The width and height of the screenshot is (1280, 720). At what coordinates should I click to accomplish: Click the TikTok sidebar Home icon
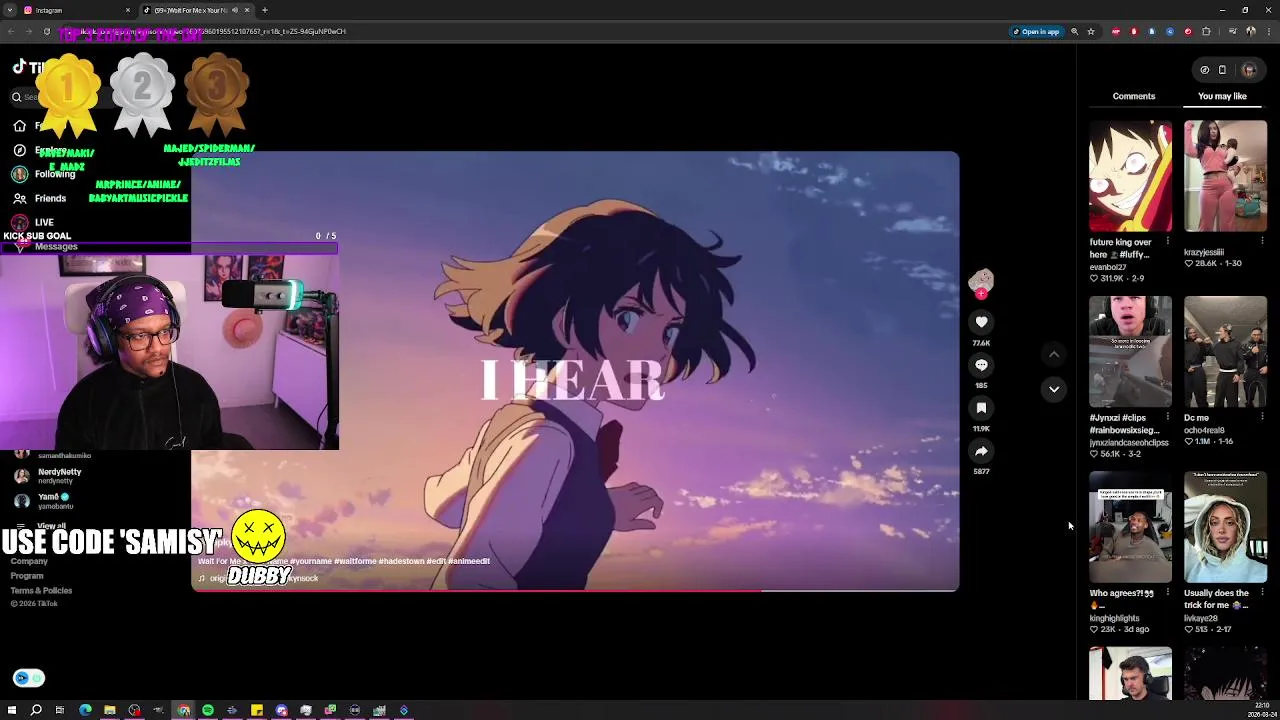tap(19, 126)
